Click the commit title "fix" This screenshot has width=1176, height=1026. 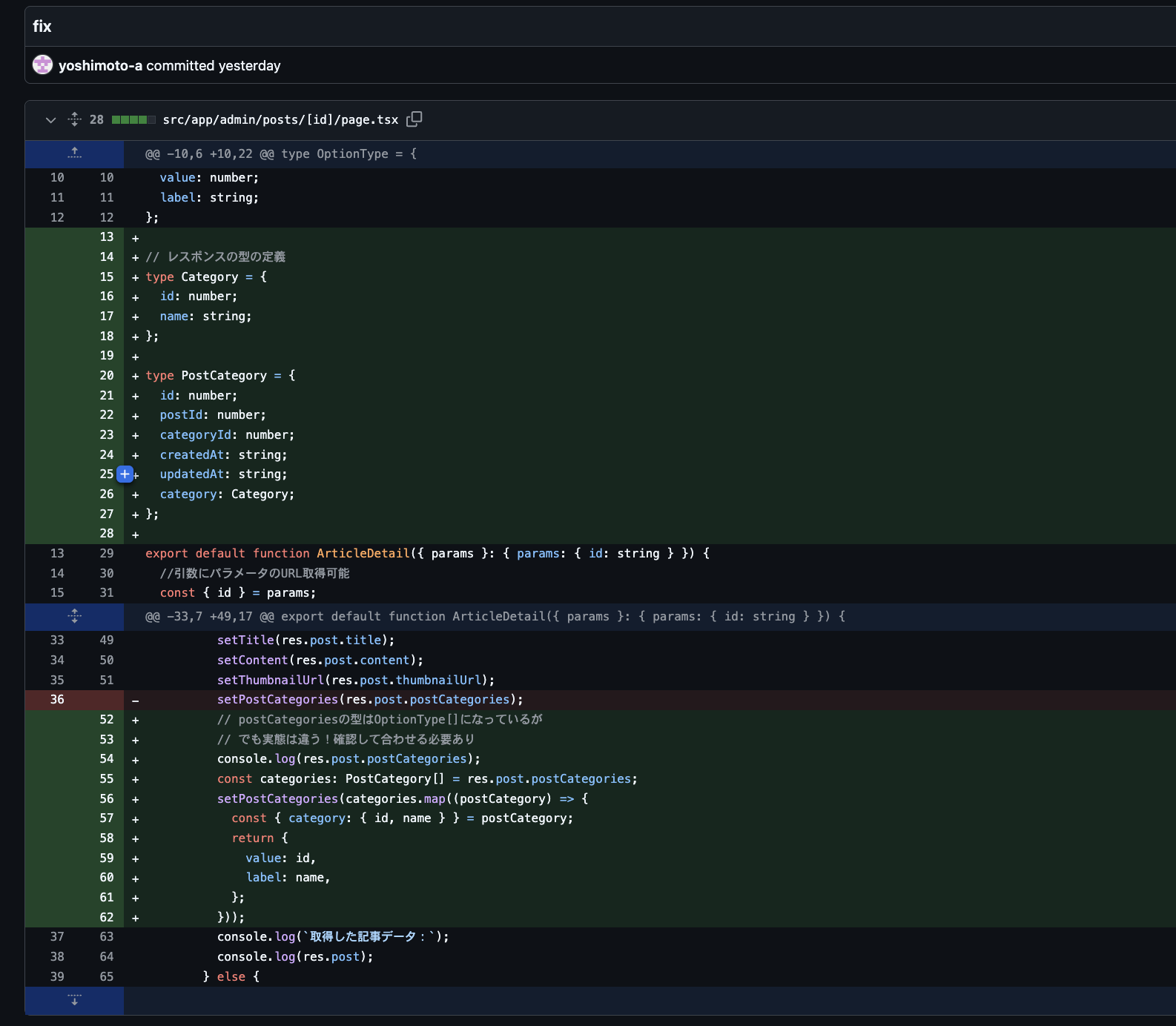point(42,27)
